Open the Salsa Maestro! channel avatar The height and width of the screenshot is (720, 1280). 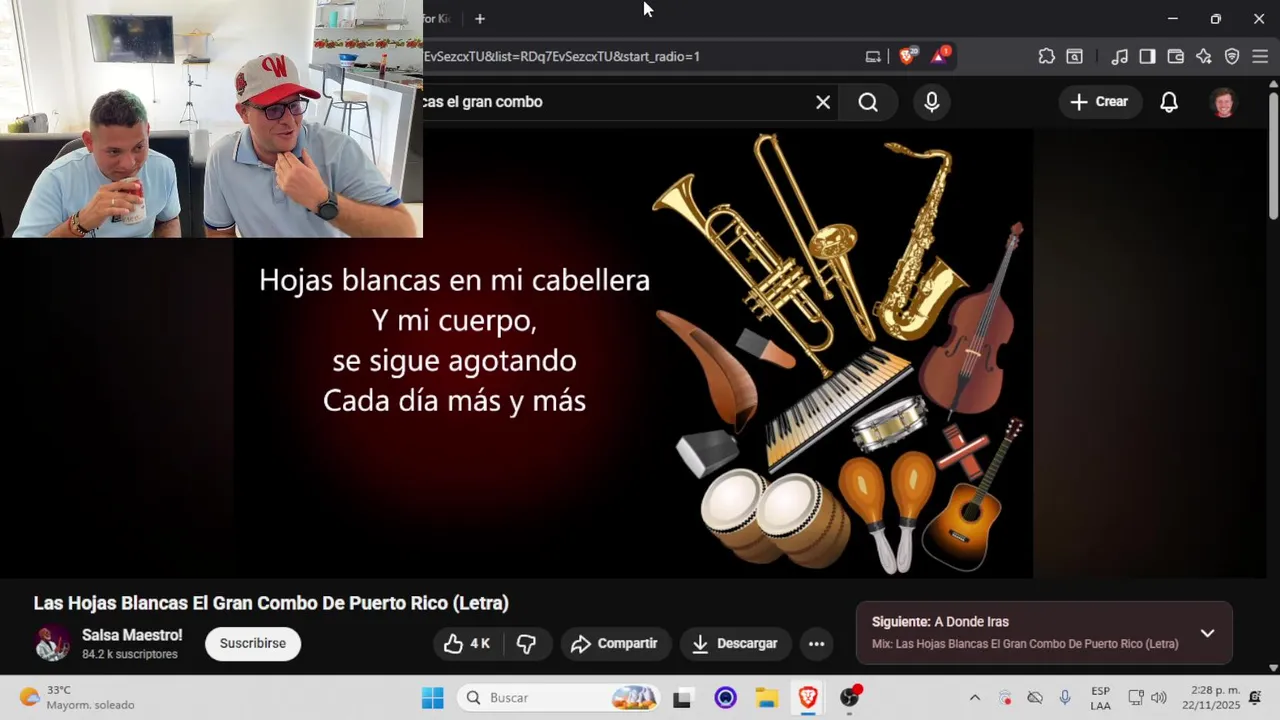(52, 643)
